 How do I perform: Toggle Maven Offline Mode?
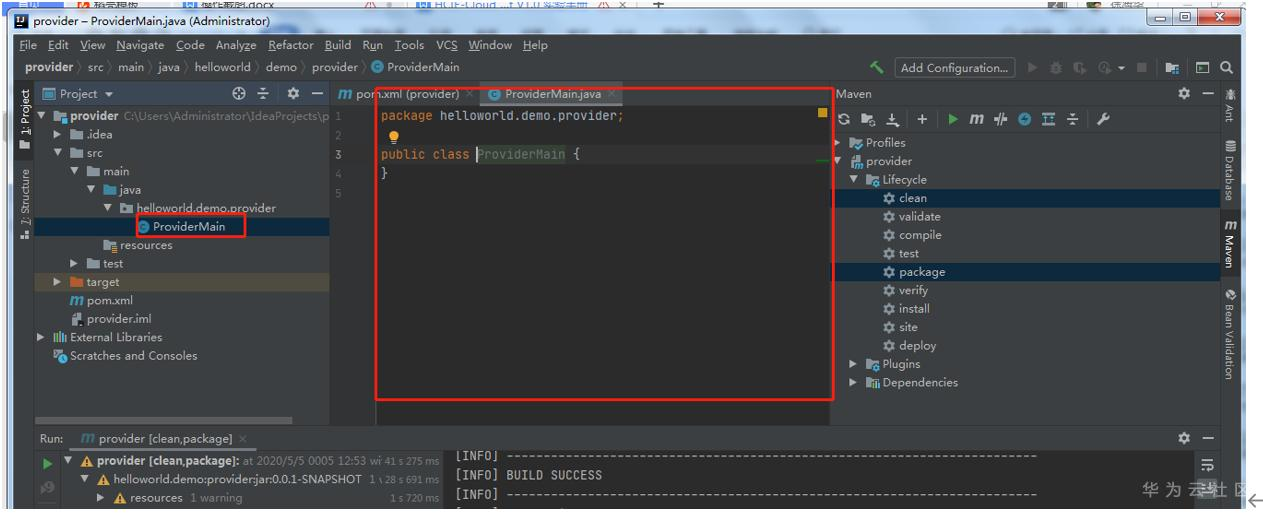1000,119
